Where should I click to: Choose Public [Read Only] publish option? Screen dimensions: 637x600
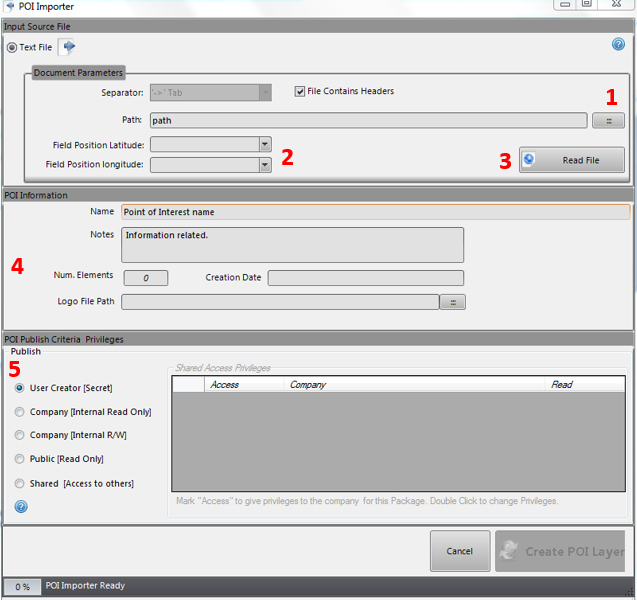tap(20, 459)
